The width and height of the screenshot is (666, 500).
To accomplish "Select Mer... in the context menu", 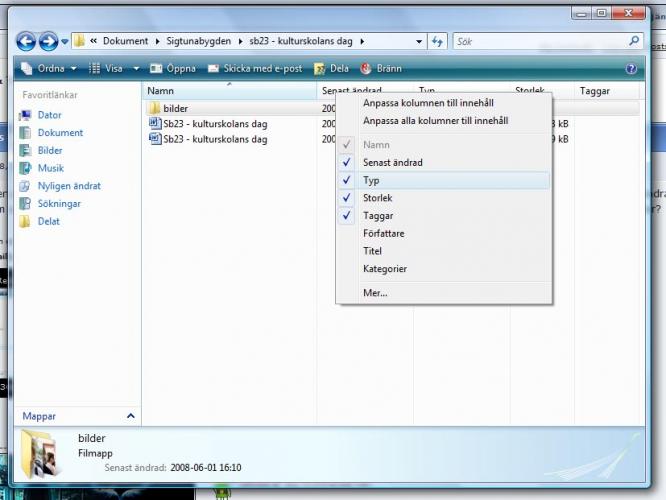I will tap(375, 293).
